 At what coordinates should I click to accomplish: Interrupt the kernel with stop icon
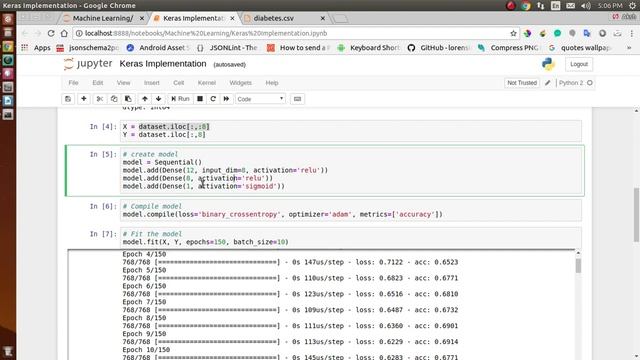click(x=200, y=99)
